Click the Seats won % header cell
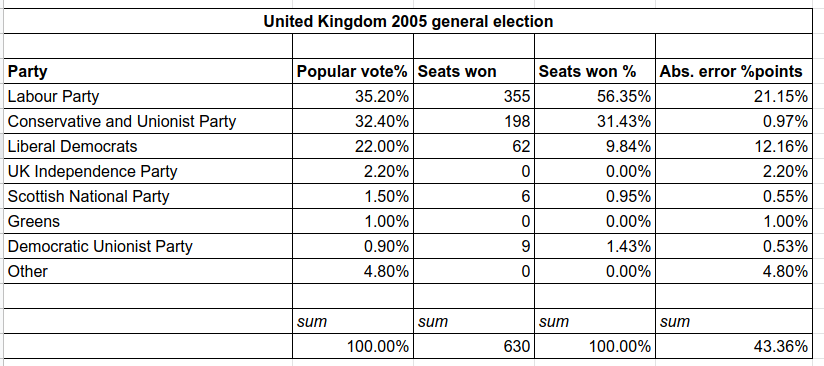Image resolution: width=824 pixels, height=366 pixels. tap(595, 72)
